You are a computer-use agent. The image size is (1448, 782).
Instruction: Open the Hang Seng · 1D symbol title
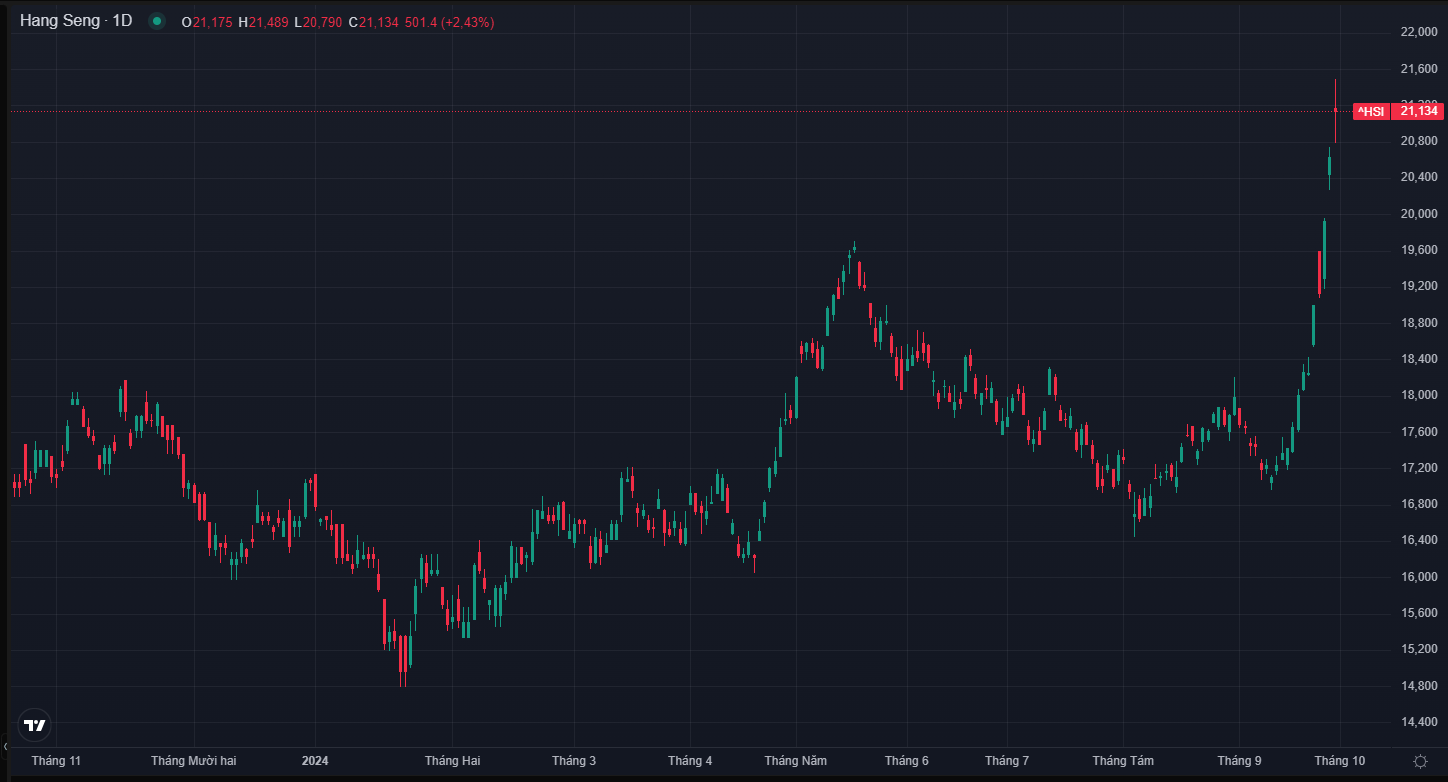[x=76, y=21]
